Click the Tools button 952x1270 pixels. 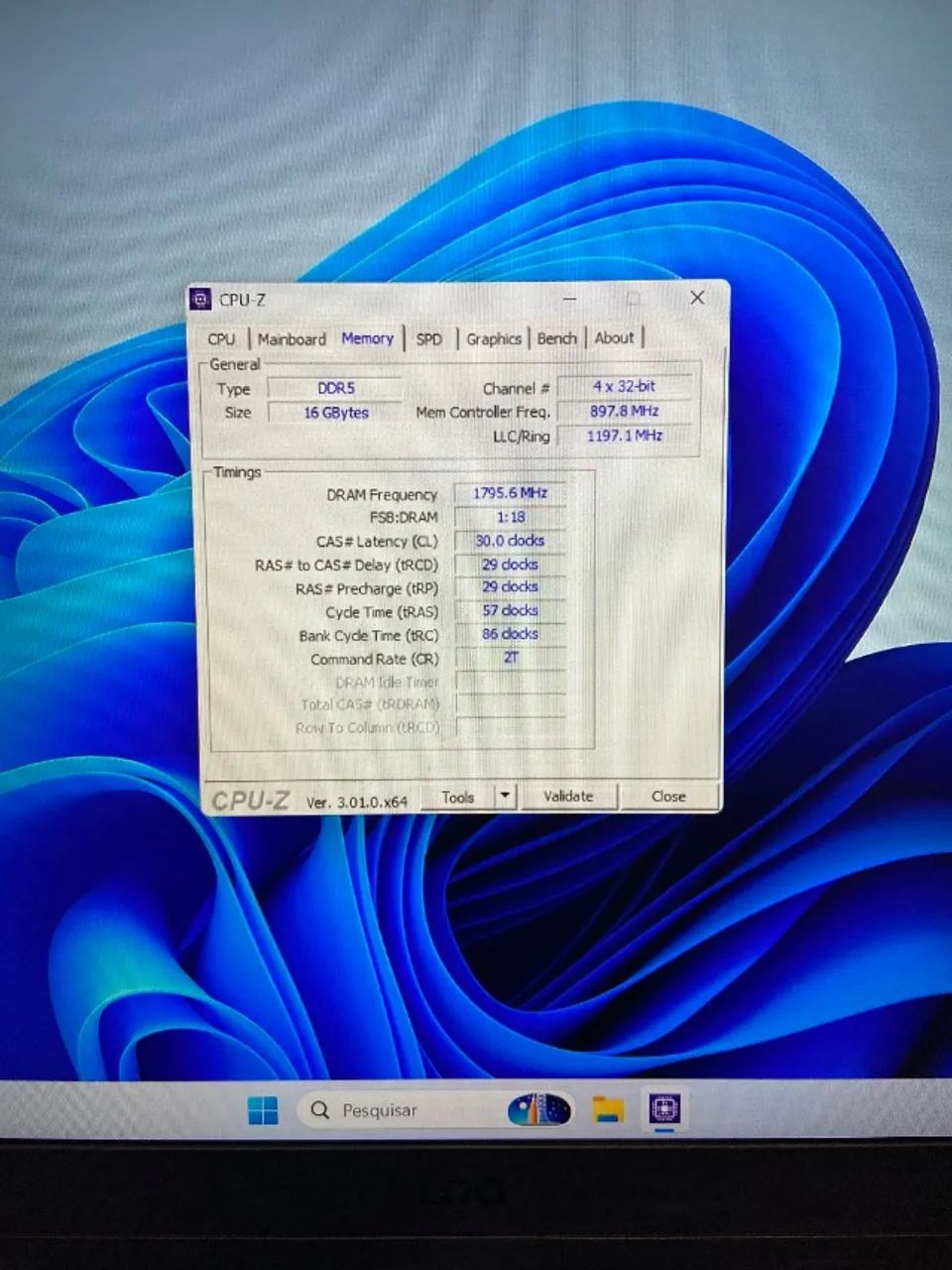(x=458, y=797)
